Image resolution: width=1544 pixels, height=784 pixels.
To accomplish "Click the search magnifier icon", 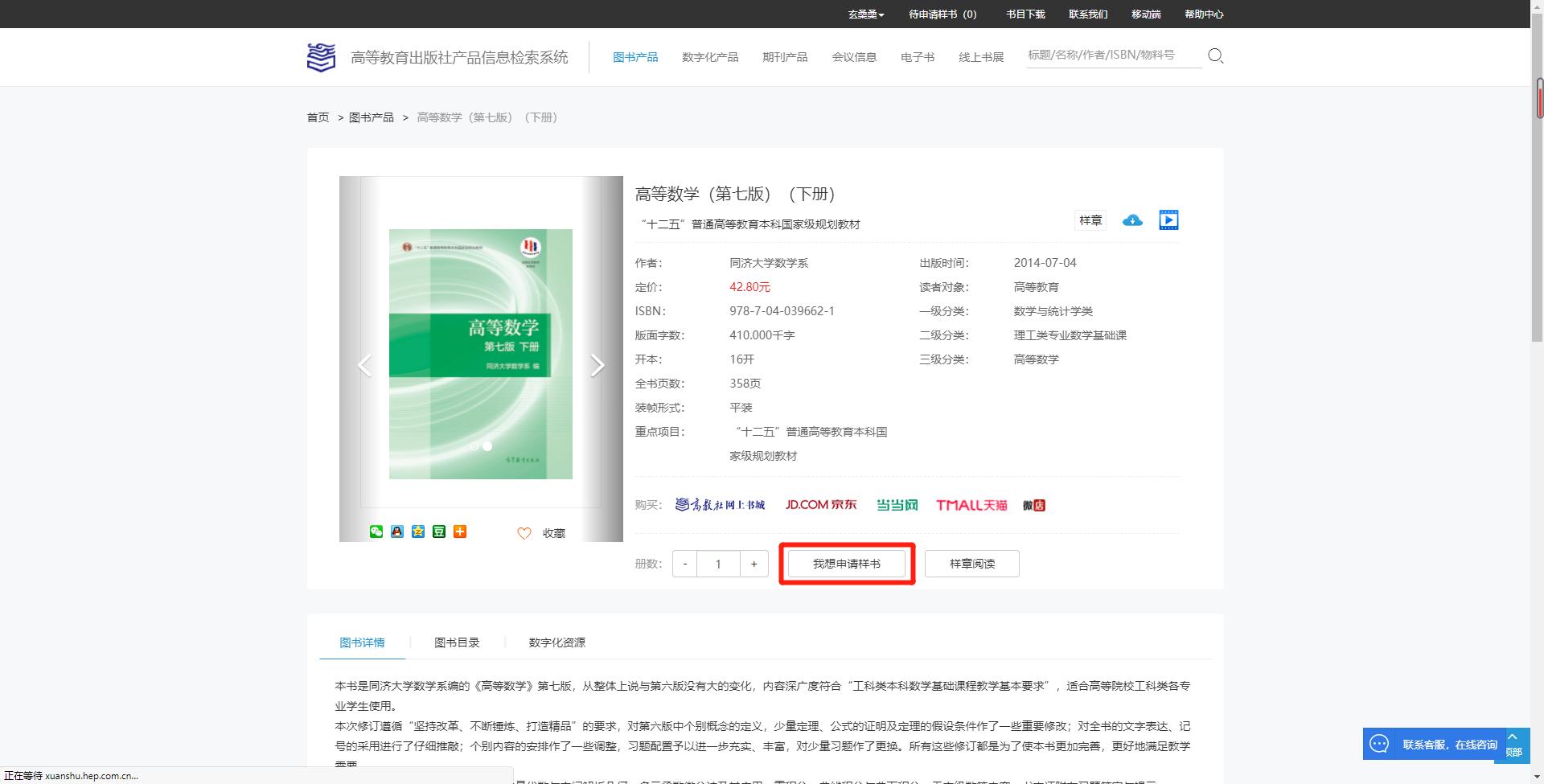I will [x=1215, y=55].
